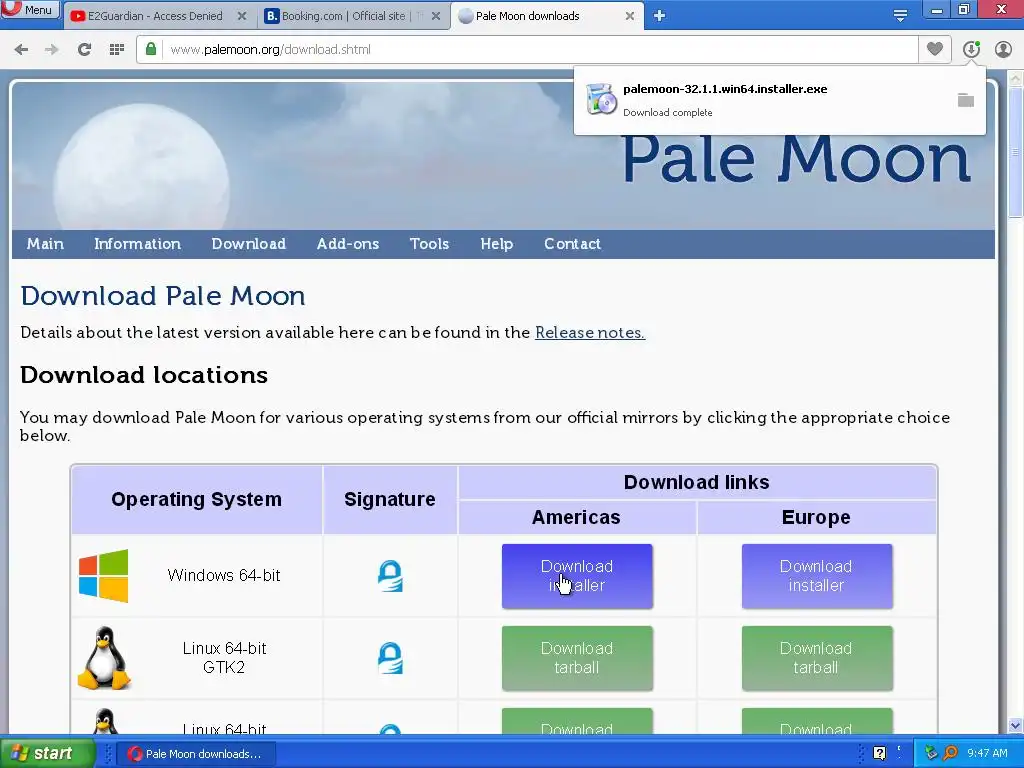The width and height of the screenshot is (1024, 768).
Task: Close the E2Guardian tab
Action: [242, 16]
